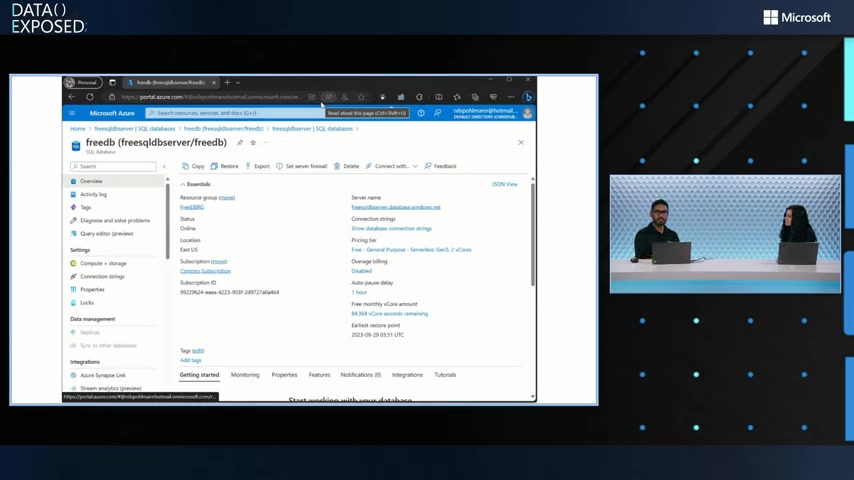Screen dimensions: 854x480
Task: Click Show database connection strings link
Action: point(391,228)
